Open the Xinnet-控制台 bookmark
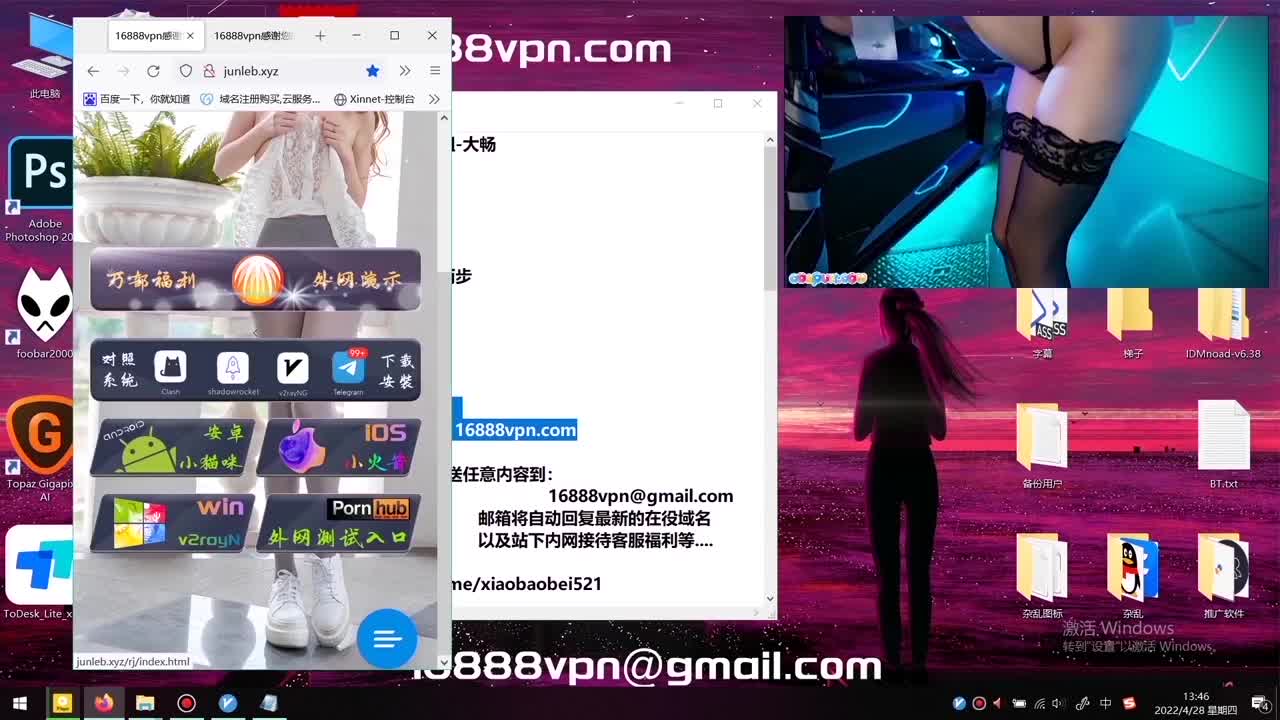Image resolution: width=1280 pixels, height=720 pixels. pos(374,99)
